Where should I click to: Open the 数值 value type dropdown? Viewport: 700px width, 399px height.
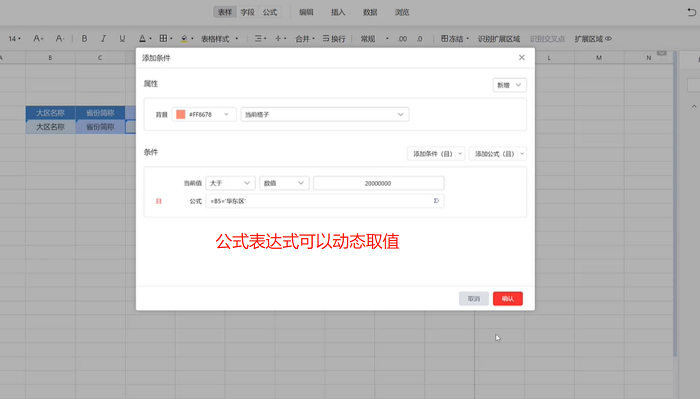284,183
